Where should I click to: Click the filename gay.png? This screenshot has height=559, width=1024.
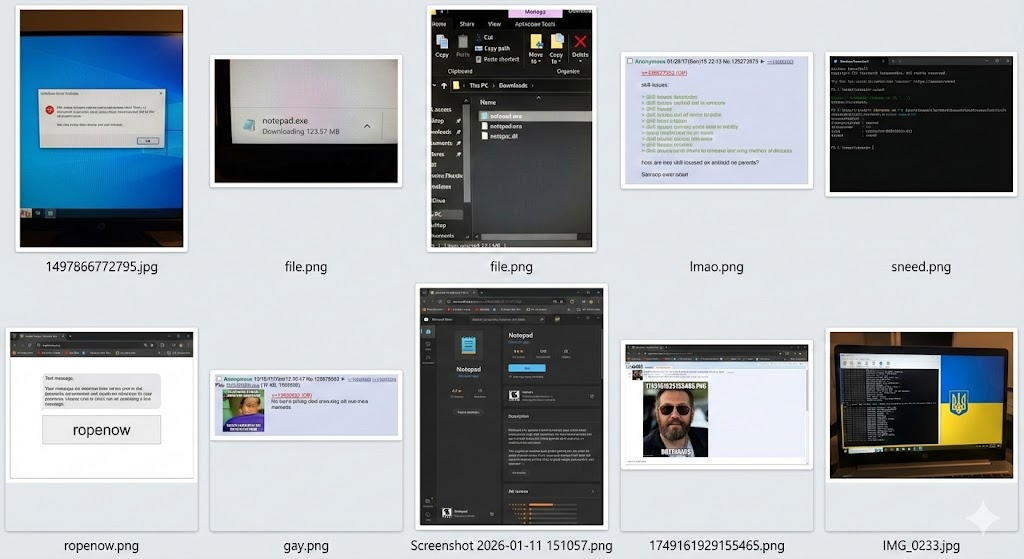tap(306, 546)
